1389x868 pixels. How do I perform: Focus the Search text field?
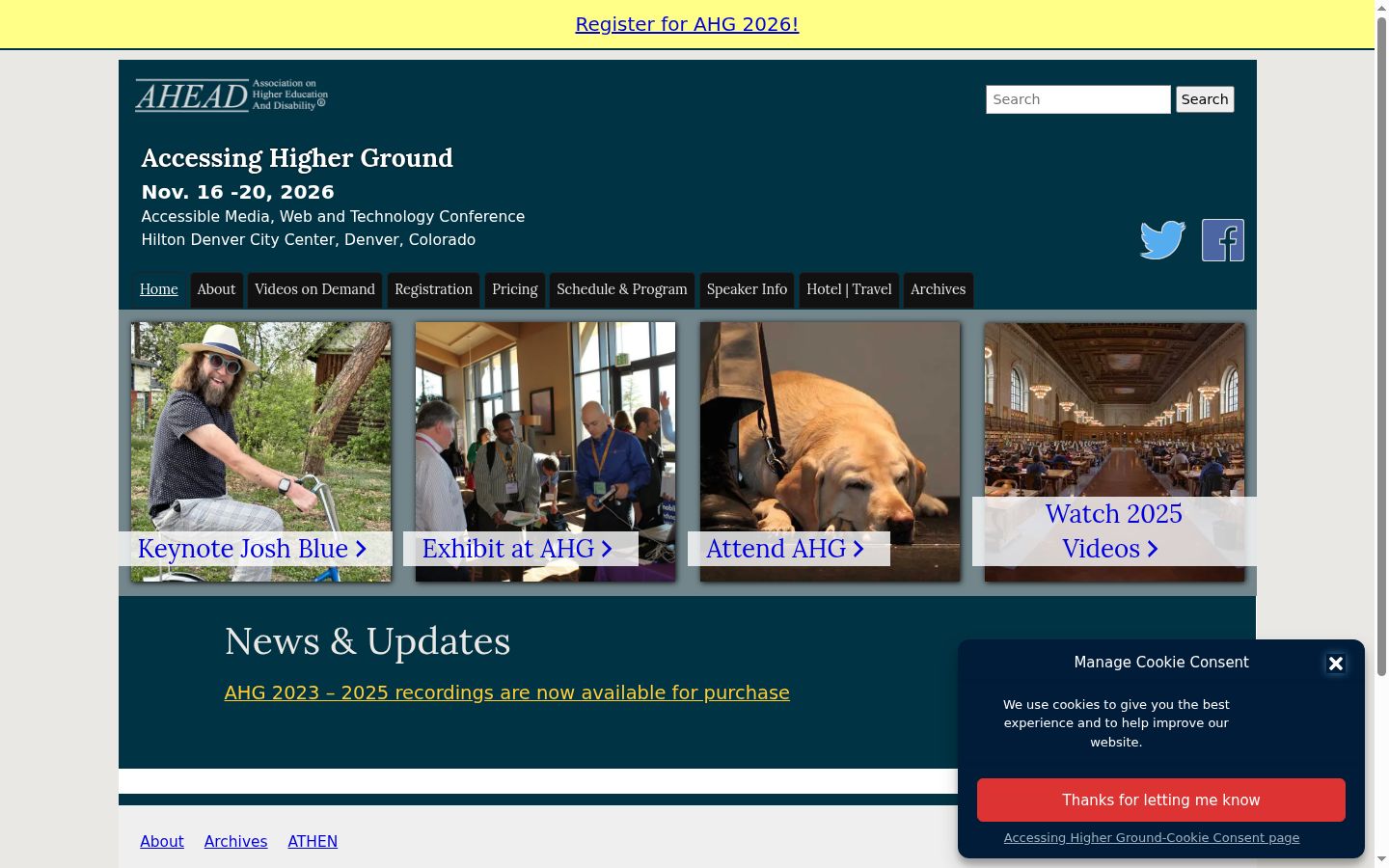click(x=1077, y=99)
